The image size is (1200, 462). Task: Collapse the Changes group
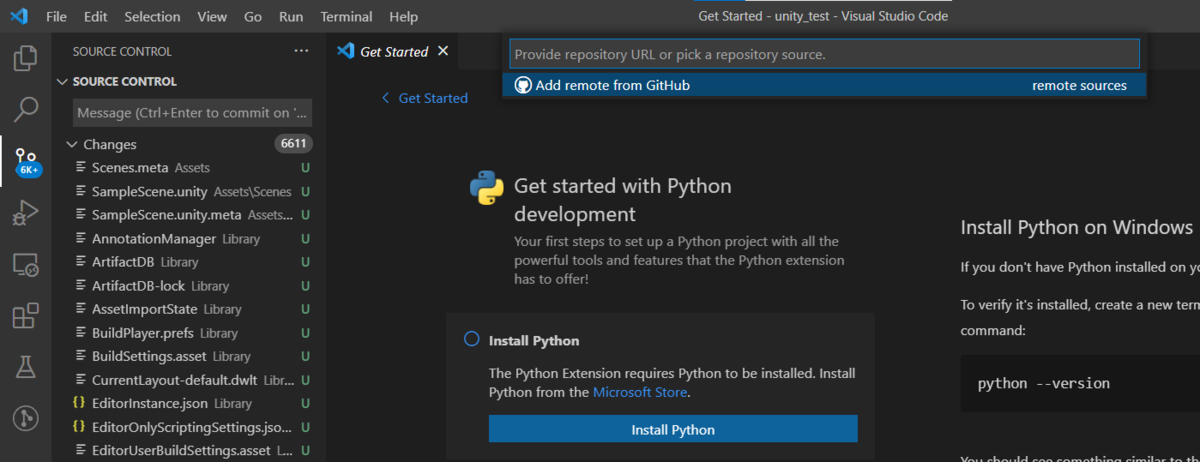click(71, 144)
